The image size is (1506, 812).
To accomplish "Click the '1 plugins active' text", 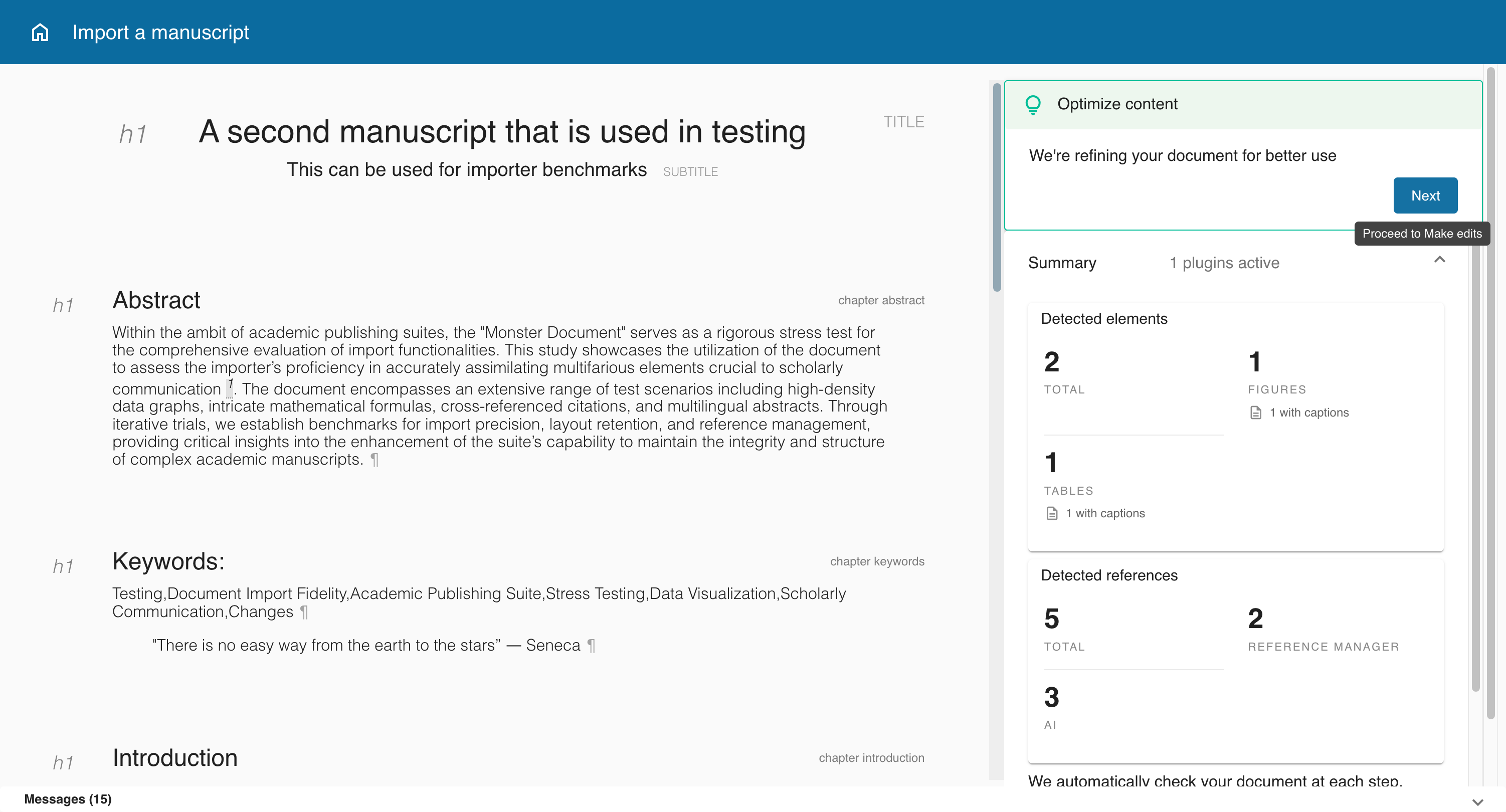I will click(1224, 263).
